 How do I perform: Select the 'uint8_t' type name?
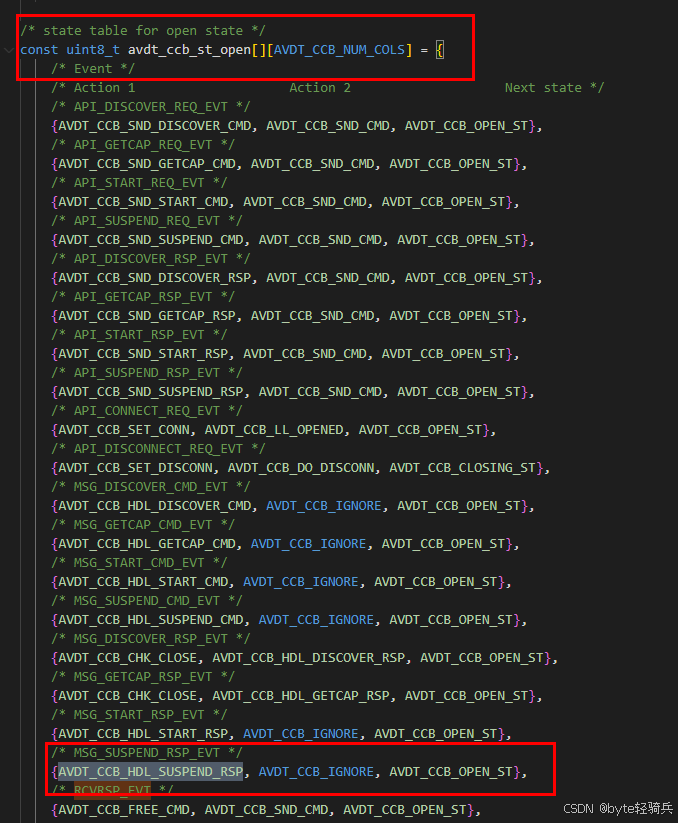tap(93, 50)
